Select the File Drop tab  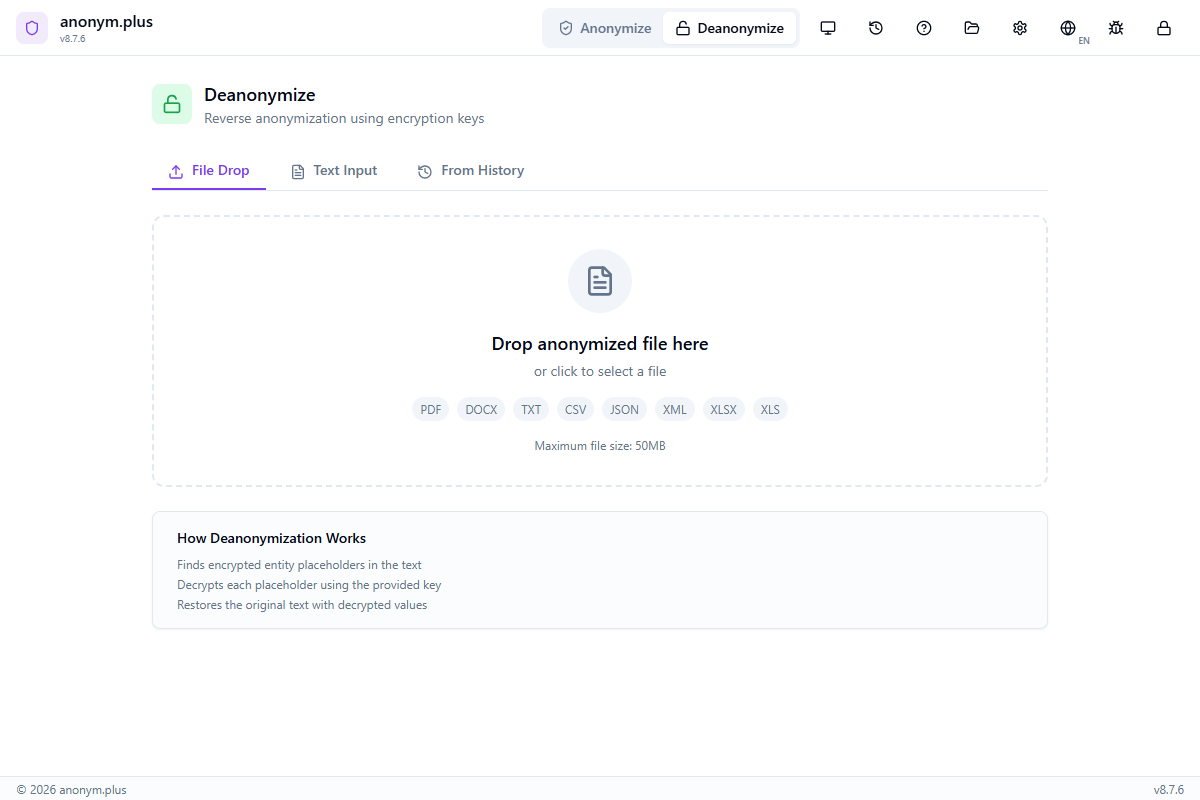tap(209, 170)
